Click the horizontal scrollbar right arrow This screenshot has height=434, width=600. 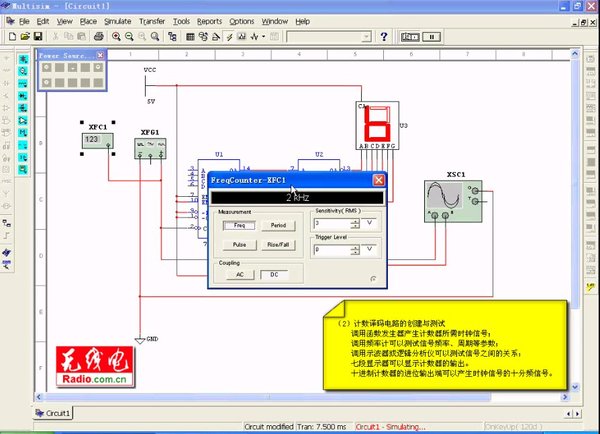click(564, 397)
